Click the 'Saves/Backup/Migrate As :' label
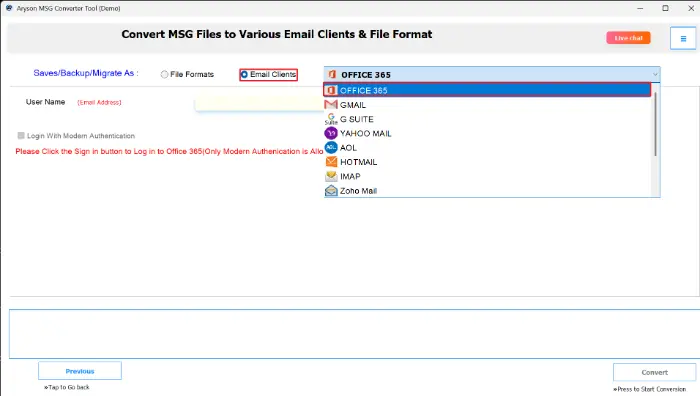 (x=86, y=73)
